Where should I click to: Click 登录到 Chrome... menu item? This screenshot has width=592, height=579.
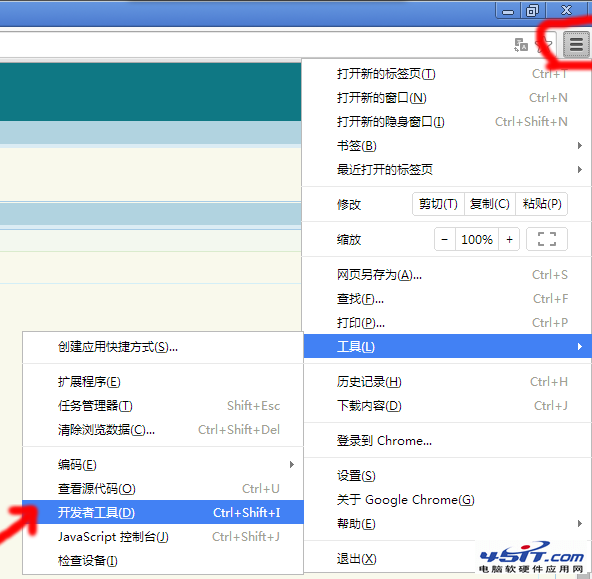[447, 441]
